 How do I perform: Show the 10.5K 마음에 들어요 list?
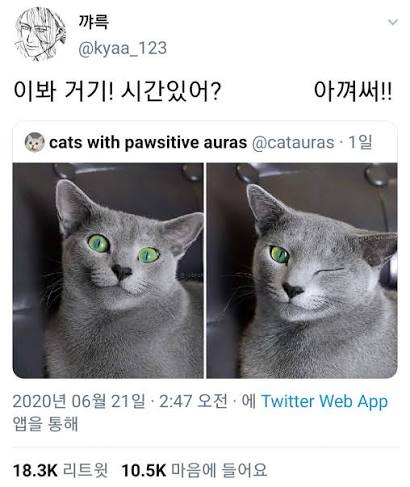tap(194, 470)
